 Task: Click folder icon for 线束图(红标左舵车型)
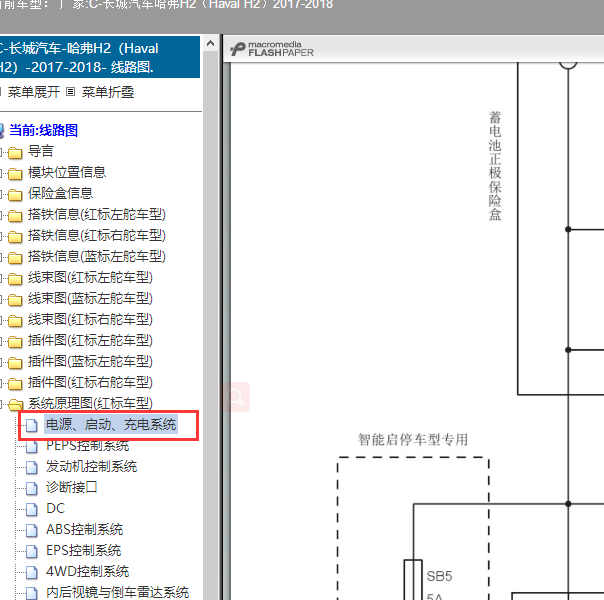[x=15, y=279]
